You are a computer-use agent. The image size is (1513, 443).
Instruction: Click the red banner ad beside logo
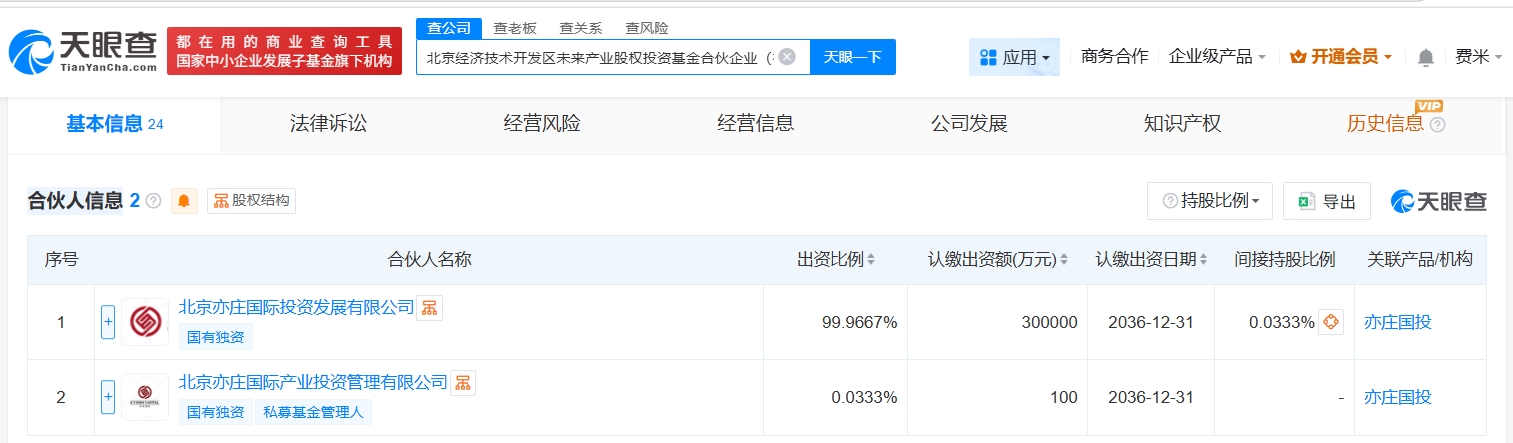tap(284, 51)
